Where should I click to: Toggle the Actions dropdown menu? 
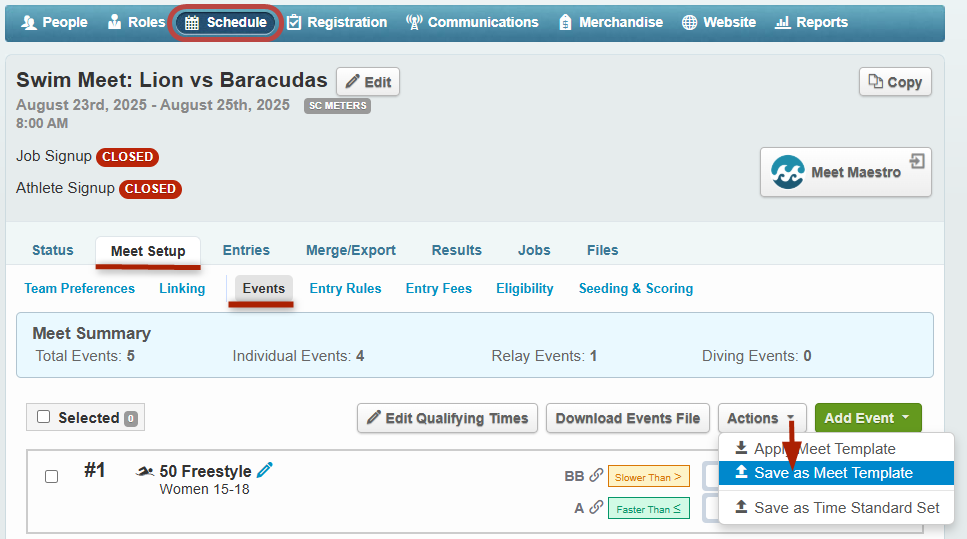click(x=761, y=418)
